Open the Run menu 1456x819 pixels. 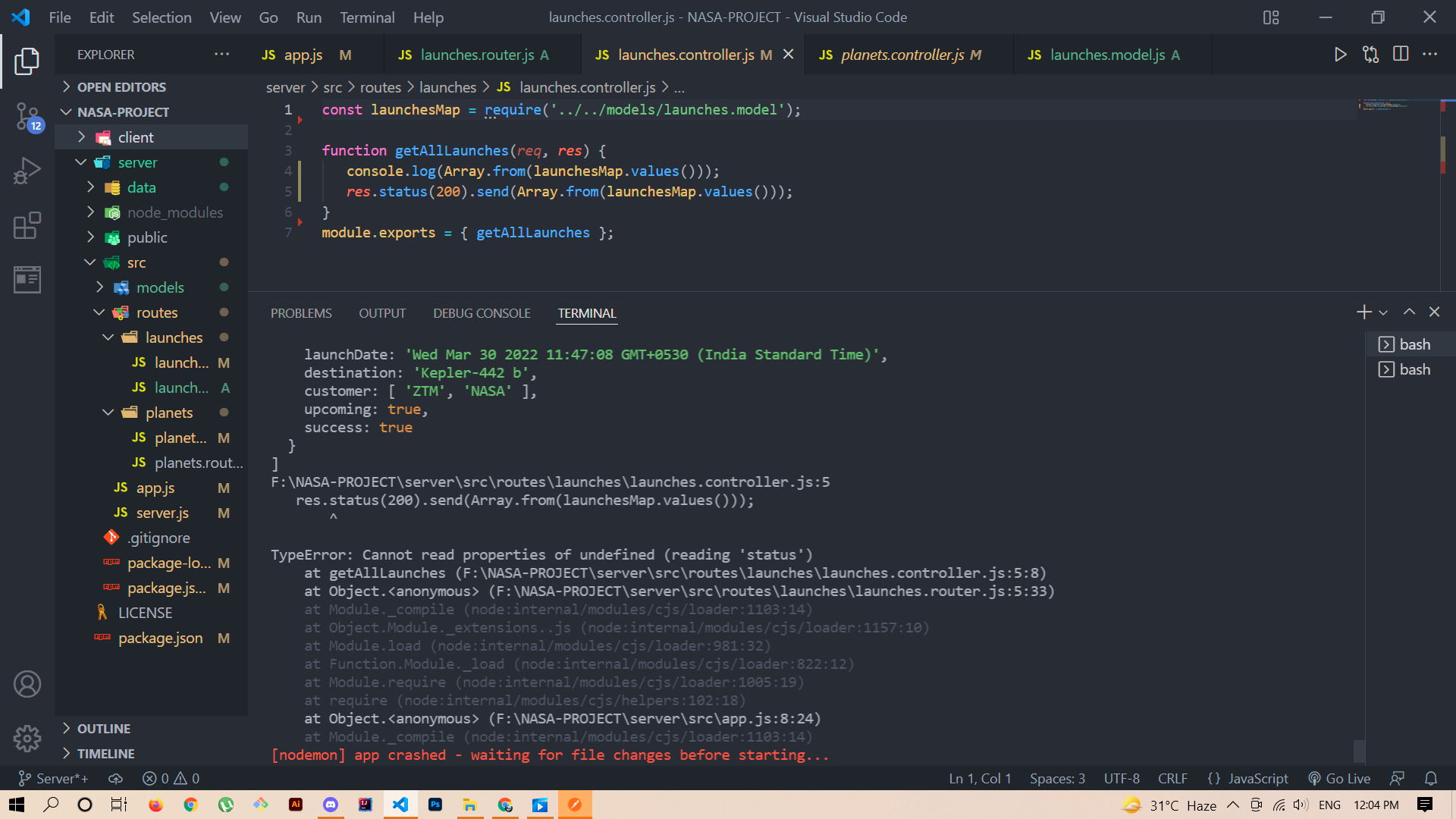point(309,17)
